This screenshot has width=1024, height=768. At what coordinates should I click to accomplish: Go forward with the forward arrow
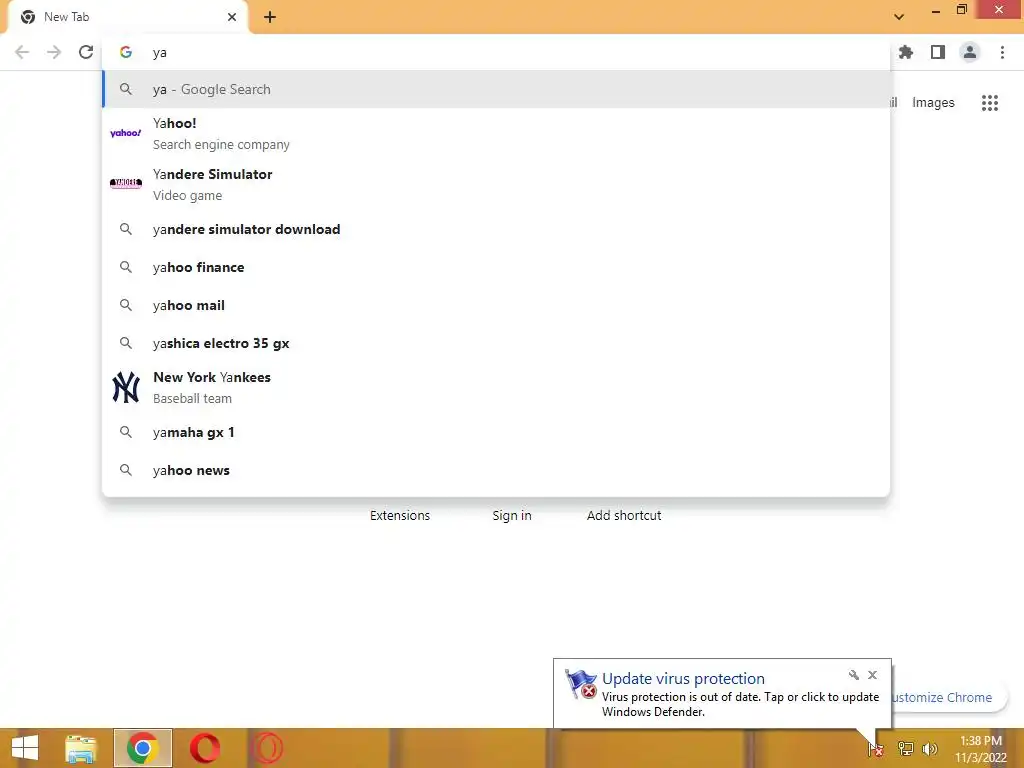coord(54,52)
